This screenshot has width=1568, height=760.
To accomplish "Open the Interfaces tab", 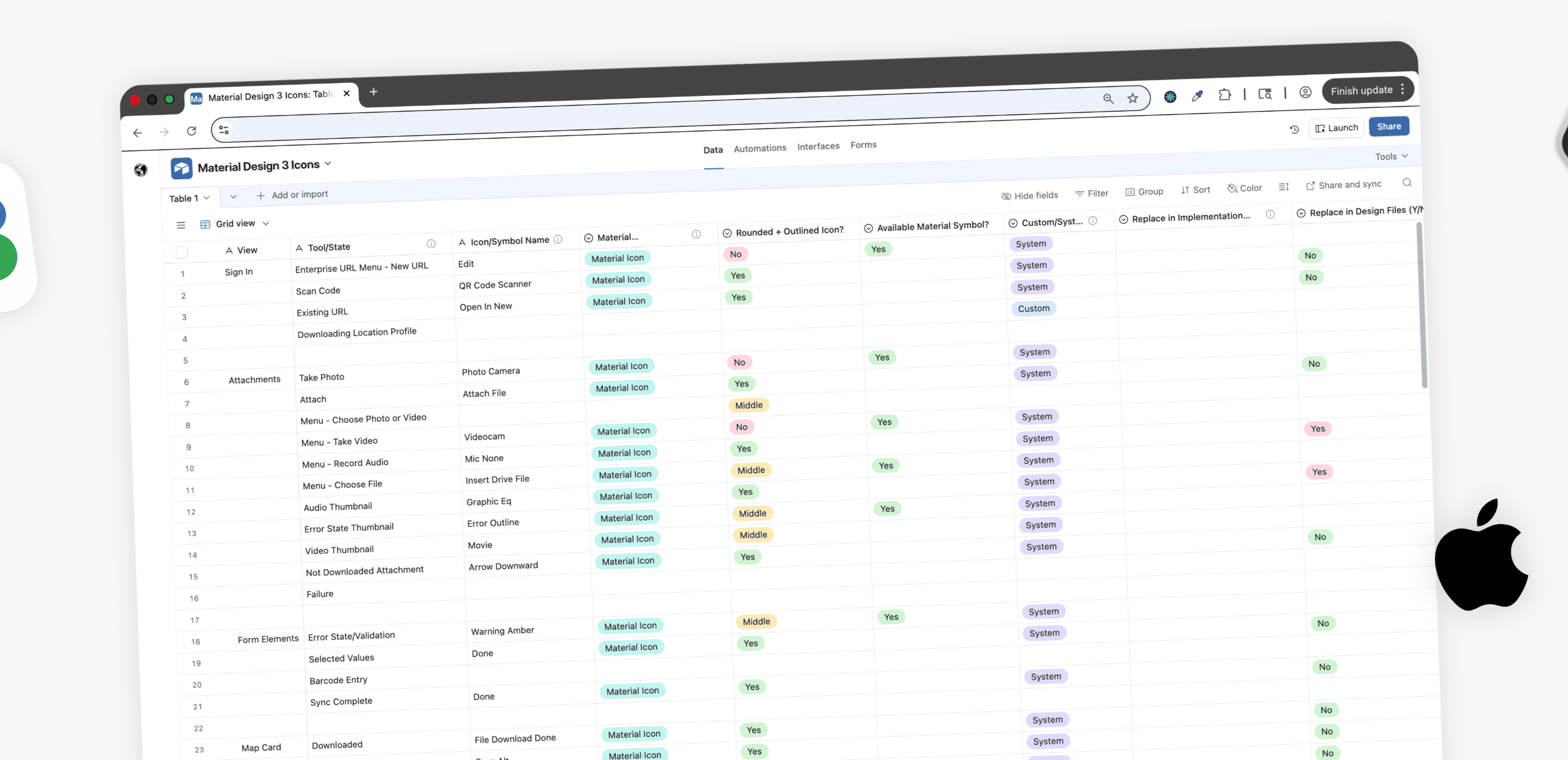I will (818, 146).
